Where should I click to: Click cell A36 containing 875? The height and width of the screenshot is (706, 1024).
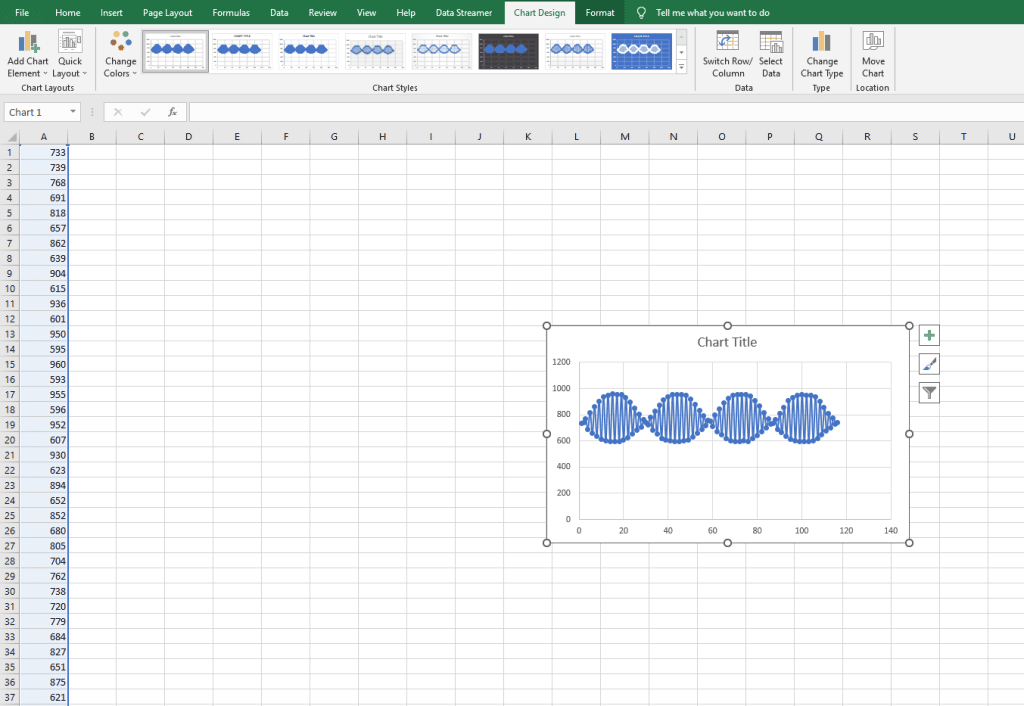pyautogui.click(x=44, y=682)
